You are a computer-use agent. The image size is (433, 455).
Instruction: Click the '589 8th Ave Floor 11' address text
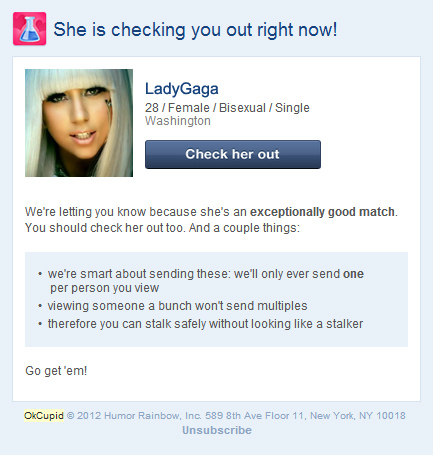tap(254, 416)
